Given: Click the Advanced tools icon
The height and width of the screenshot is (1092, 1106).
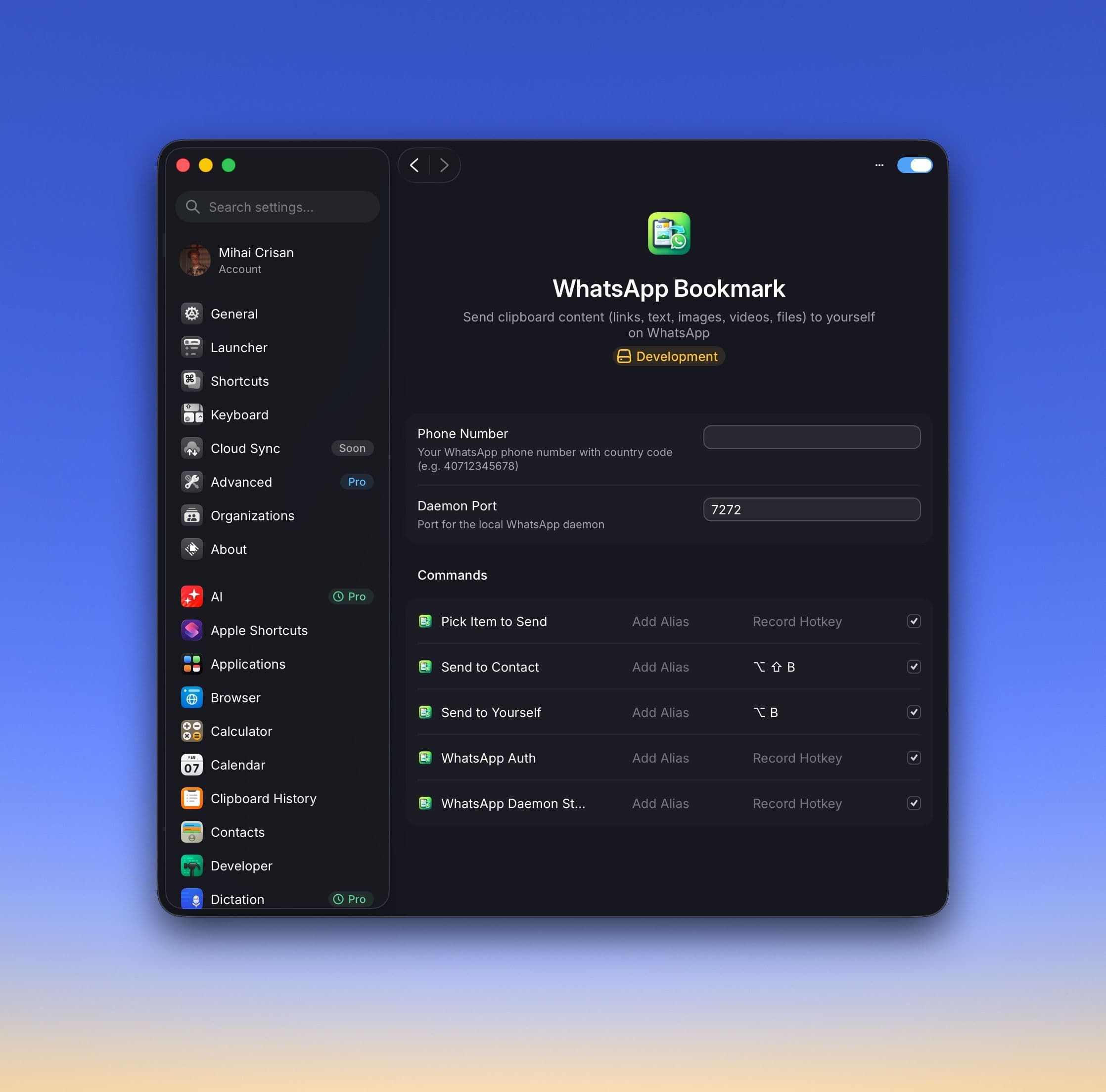Looking at the screenshot, I should click(x=192, y=482).
